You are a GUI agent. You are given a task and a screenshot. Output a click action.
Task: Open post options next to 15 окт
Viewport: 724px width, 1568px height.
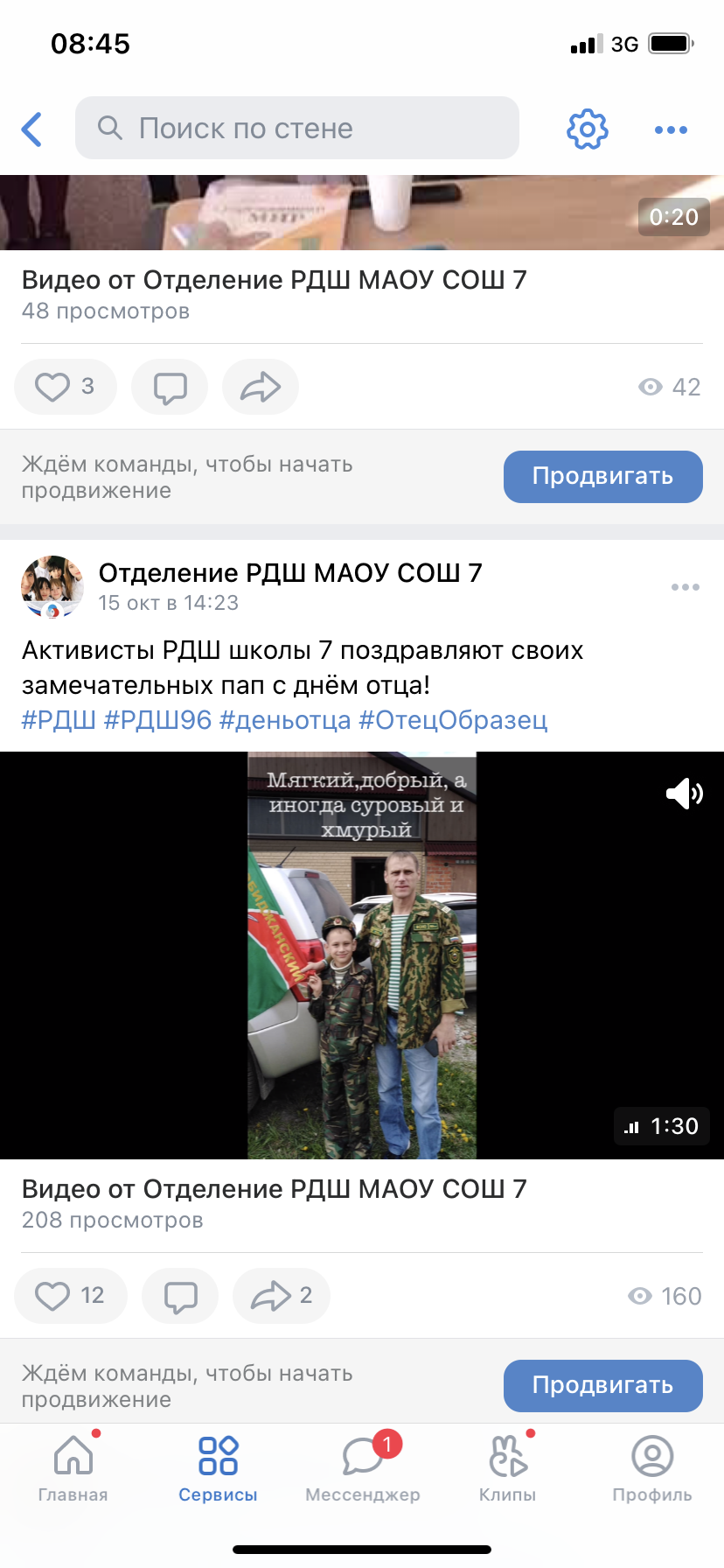pos(685,587)
